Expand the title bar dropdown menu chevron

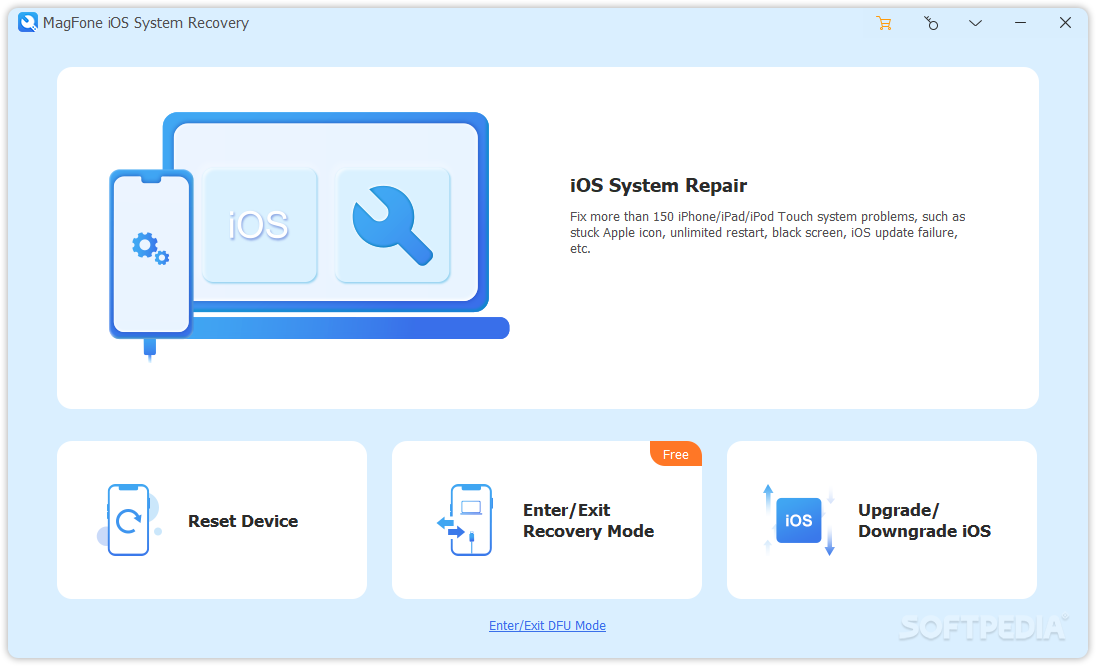click(975, 23)
